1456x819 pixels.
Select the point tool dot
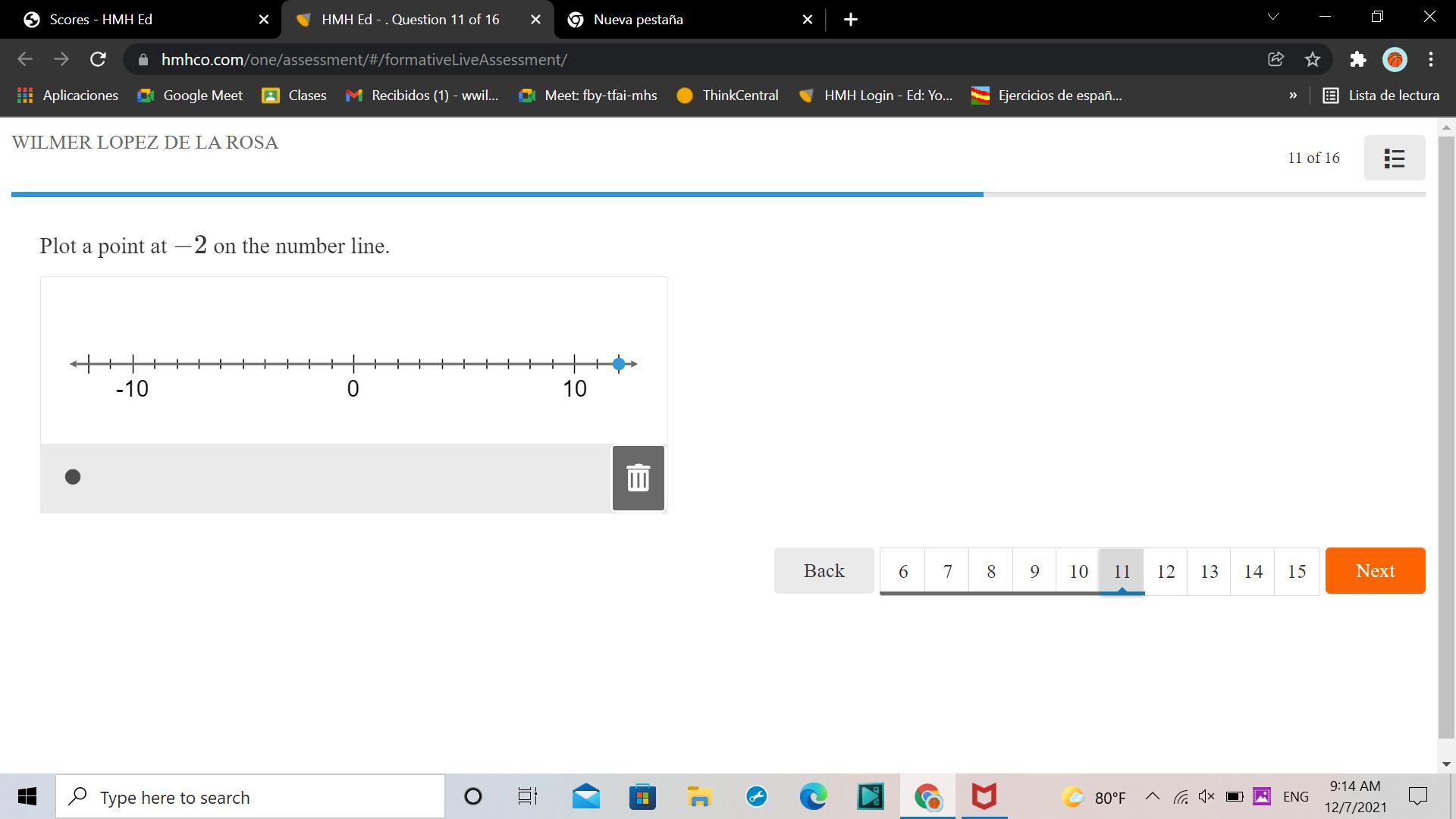(x=73, y=477)
